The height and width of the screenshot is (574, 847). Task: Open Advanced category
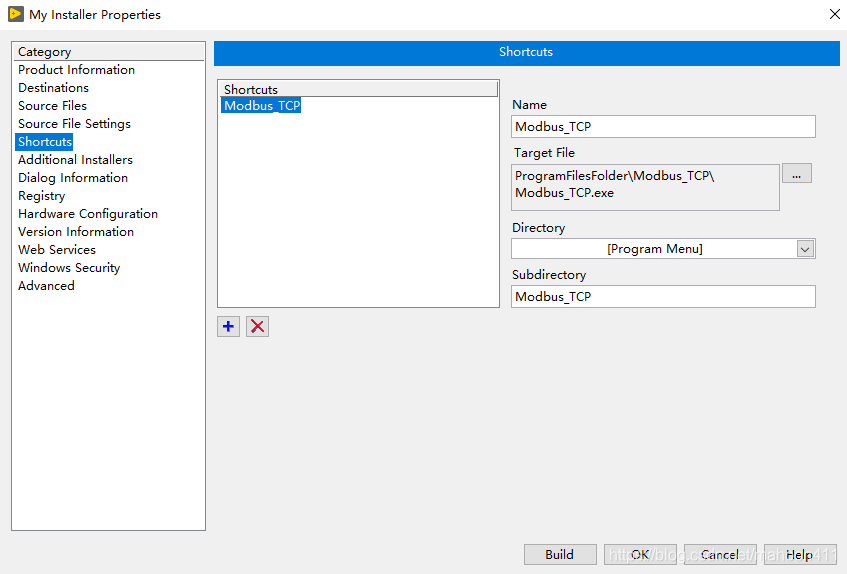pyautogui.click(x=46, y=286)
